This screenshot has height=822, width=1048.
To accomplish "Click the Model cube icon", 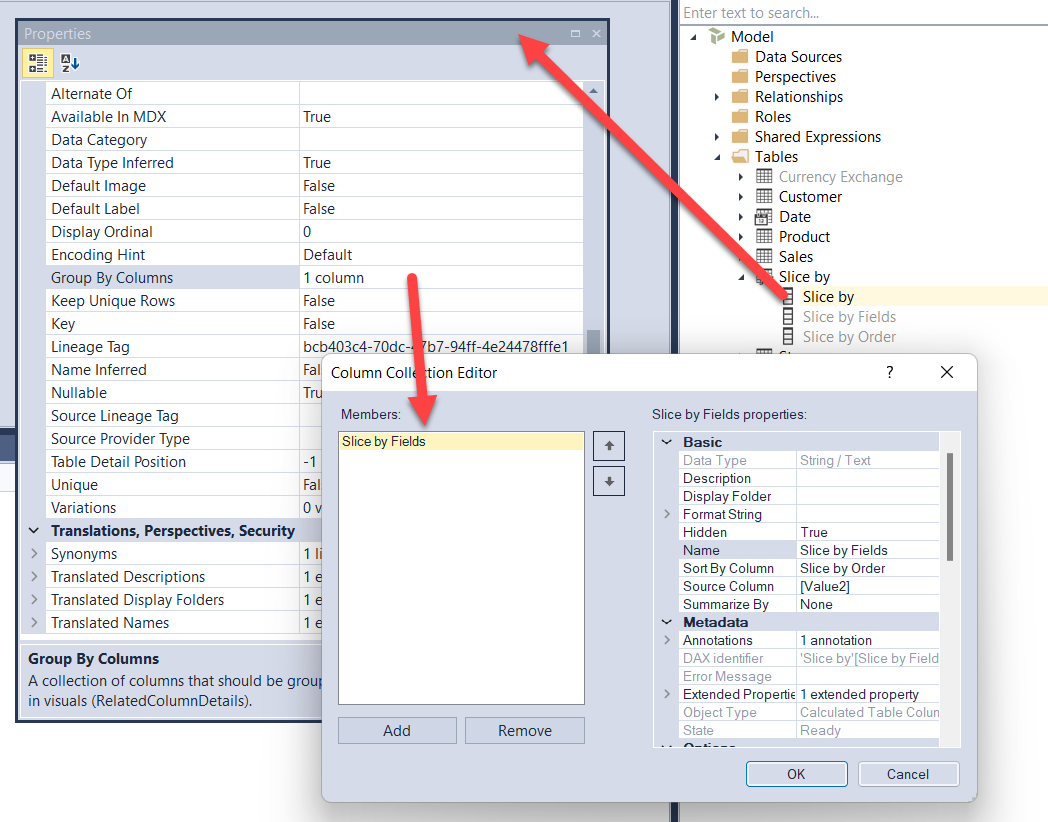I will (x=718, y=36).
